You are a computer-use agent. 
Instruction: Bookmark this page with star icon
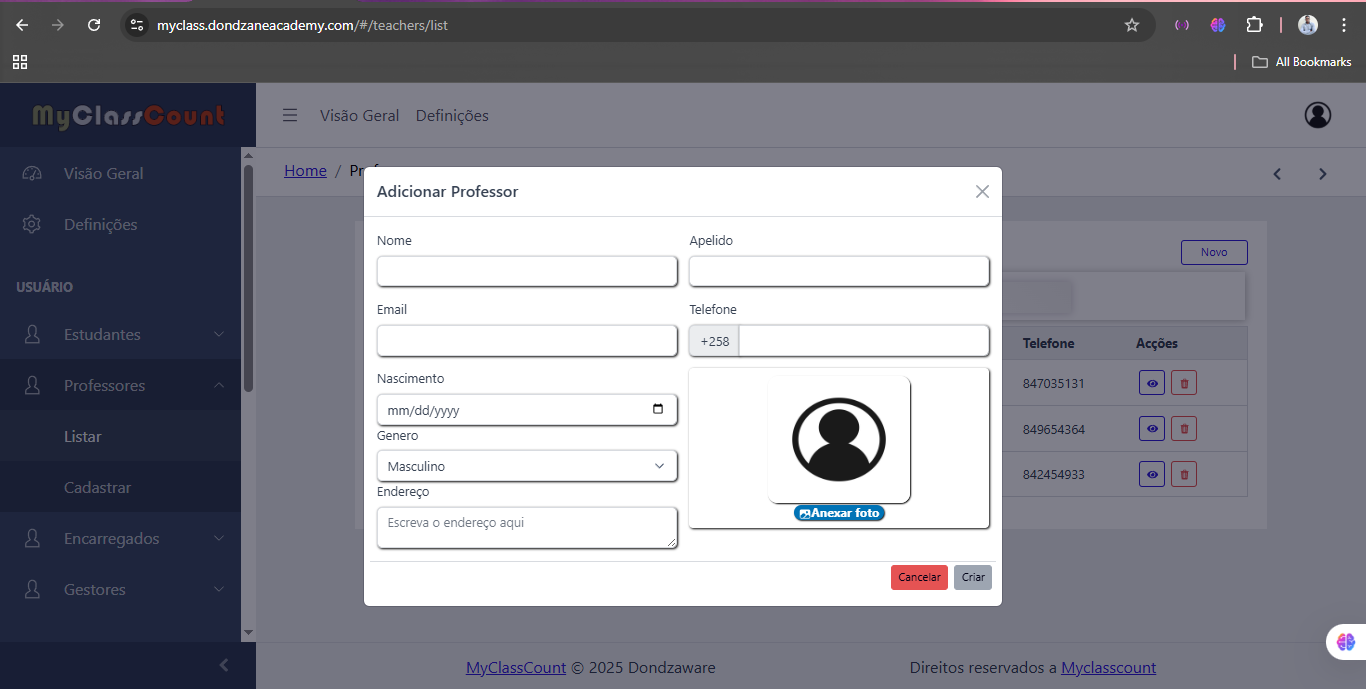[x=1132, y=25]
